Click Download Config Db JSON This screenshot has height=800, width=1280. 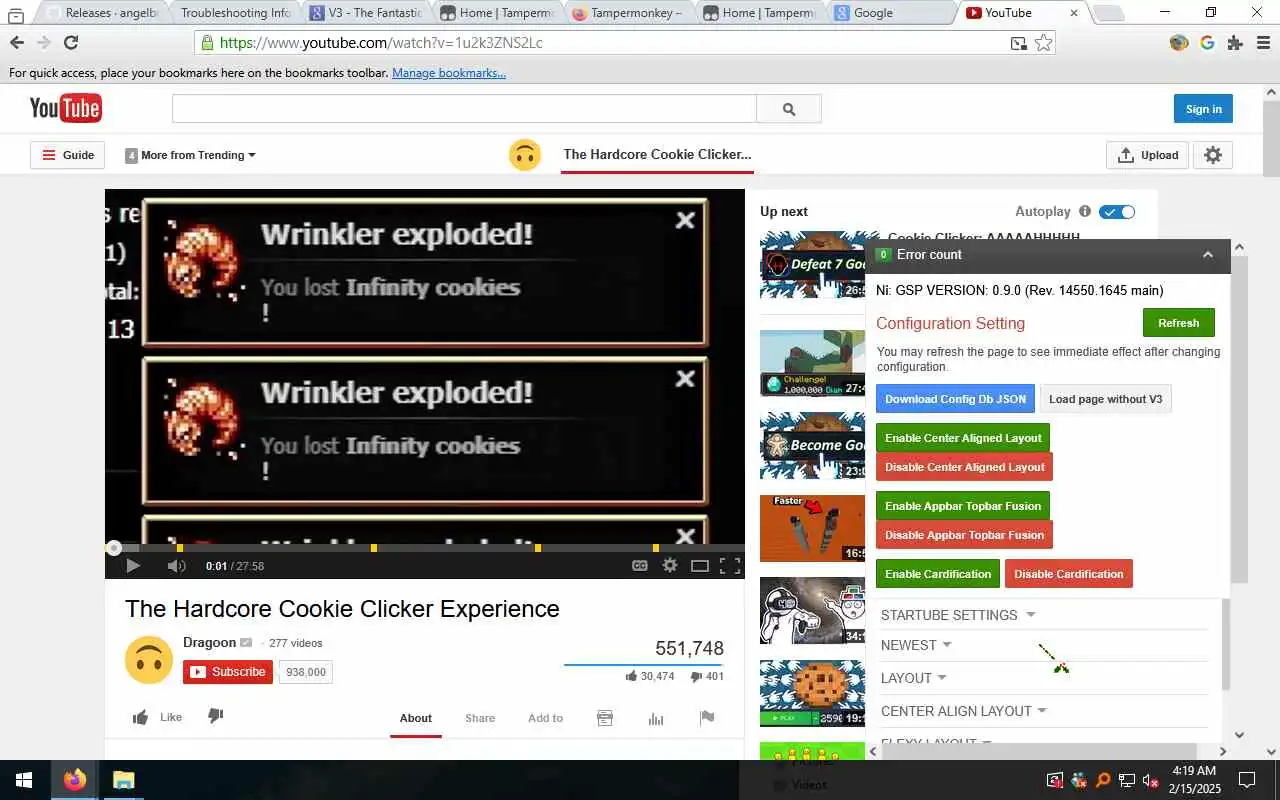[x=955, y=399]
